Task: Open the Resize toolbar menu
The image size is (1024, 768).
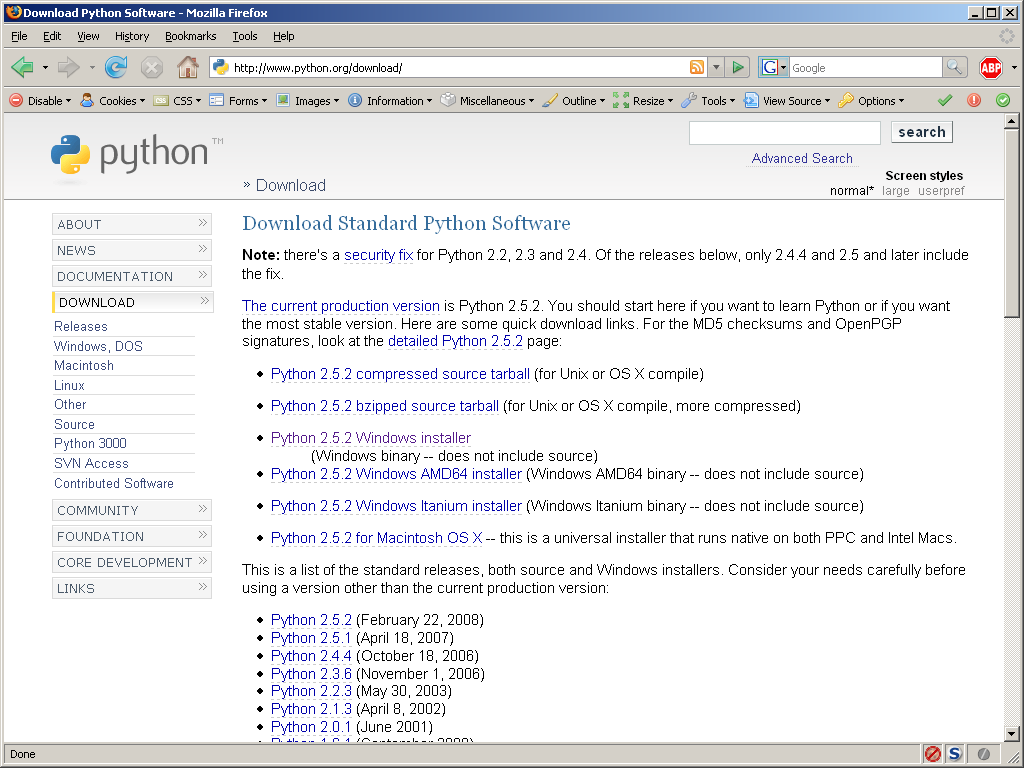Action: (643, 101)
